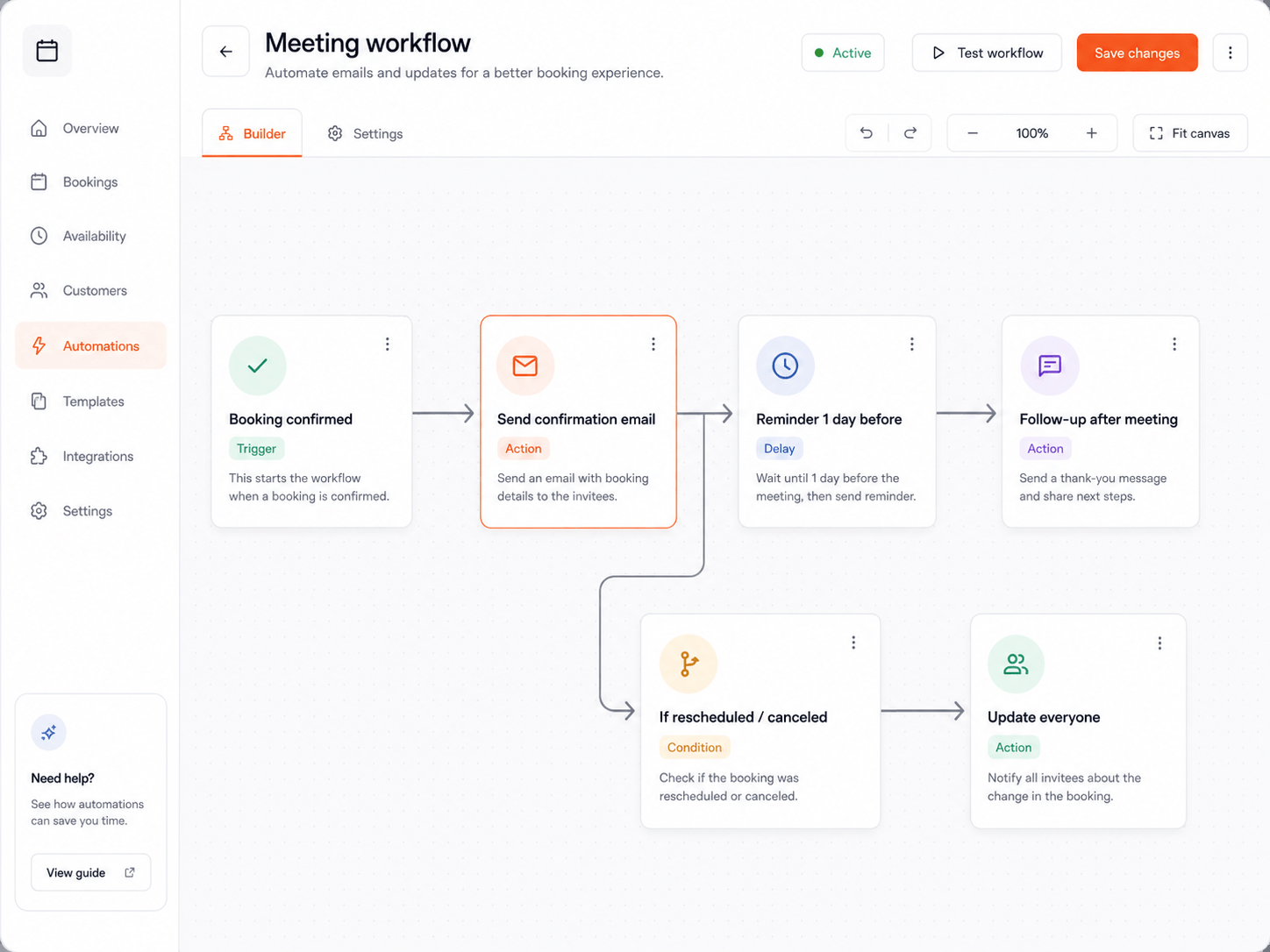Click the Bookings calendar icon

pos(39,181)
